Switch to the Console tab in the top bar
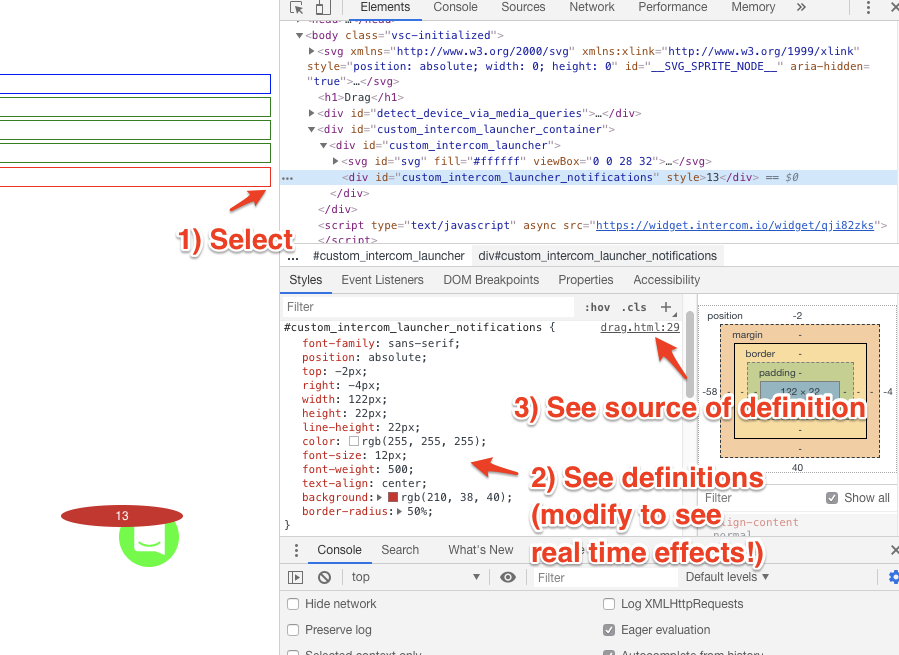The height and width of the screenshot is (655, 899). coord(455,7)
